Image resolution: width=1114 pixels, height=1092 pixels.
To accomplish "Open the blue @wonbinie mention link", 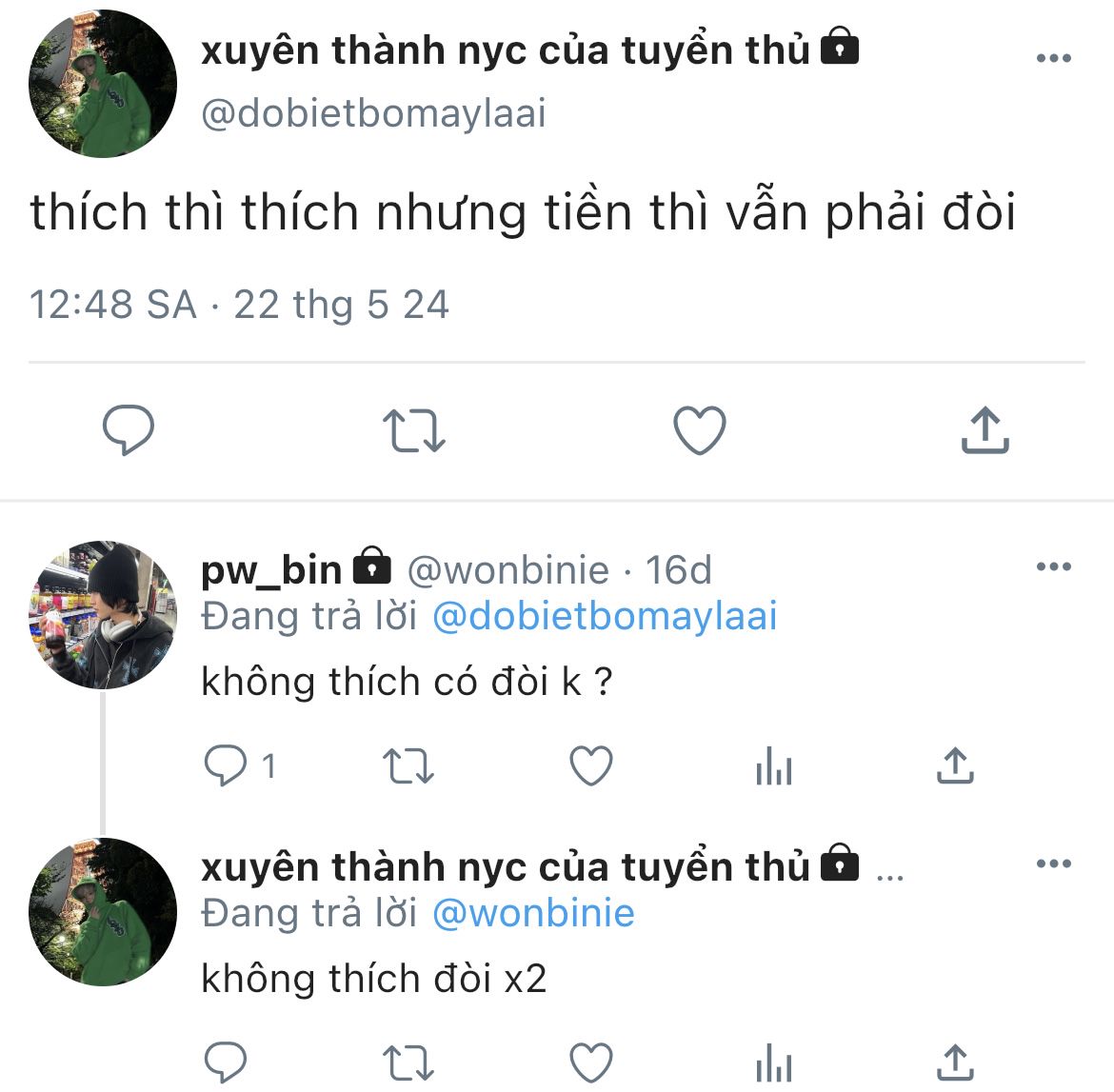I will (x=533, y=913).
